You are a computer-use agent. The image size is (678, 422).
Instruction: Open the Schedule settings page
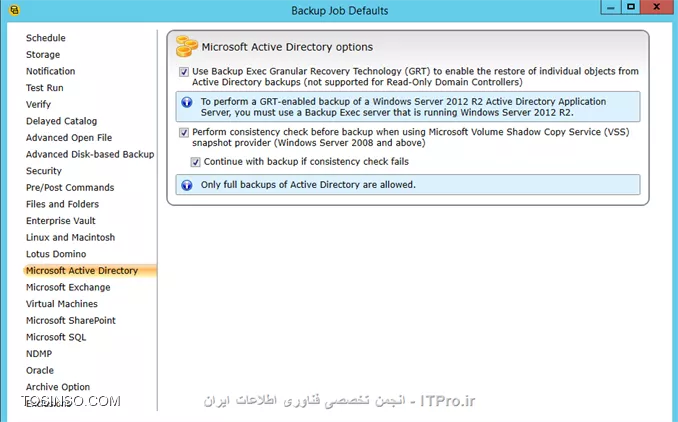click(45, 38)
